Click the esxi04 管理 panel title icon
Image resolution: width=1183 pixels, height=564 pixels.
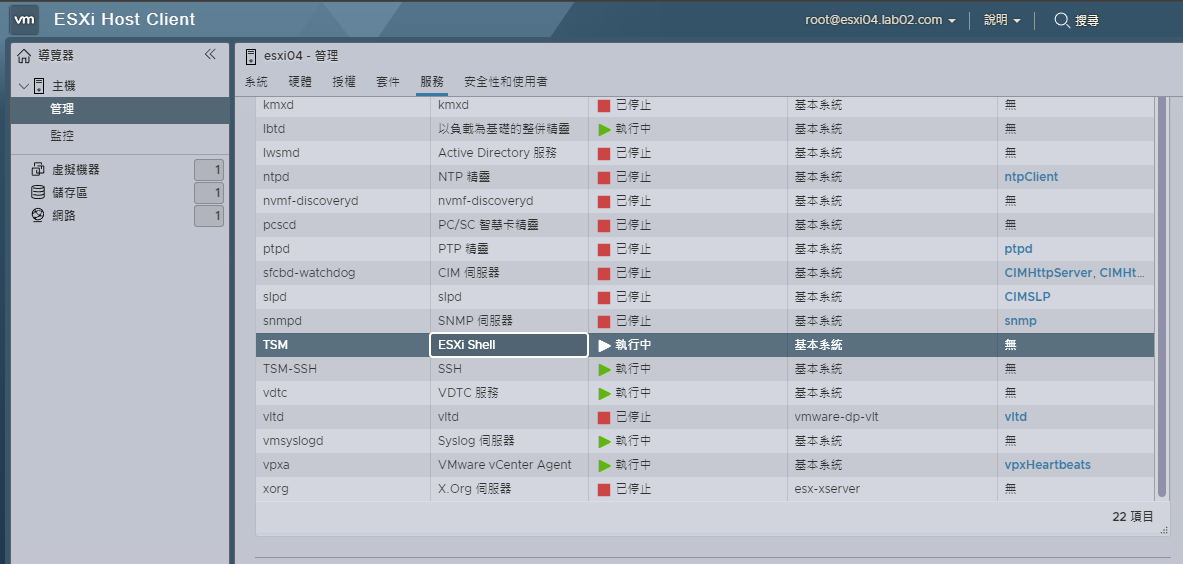click(250, 56)
